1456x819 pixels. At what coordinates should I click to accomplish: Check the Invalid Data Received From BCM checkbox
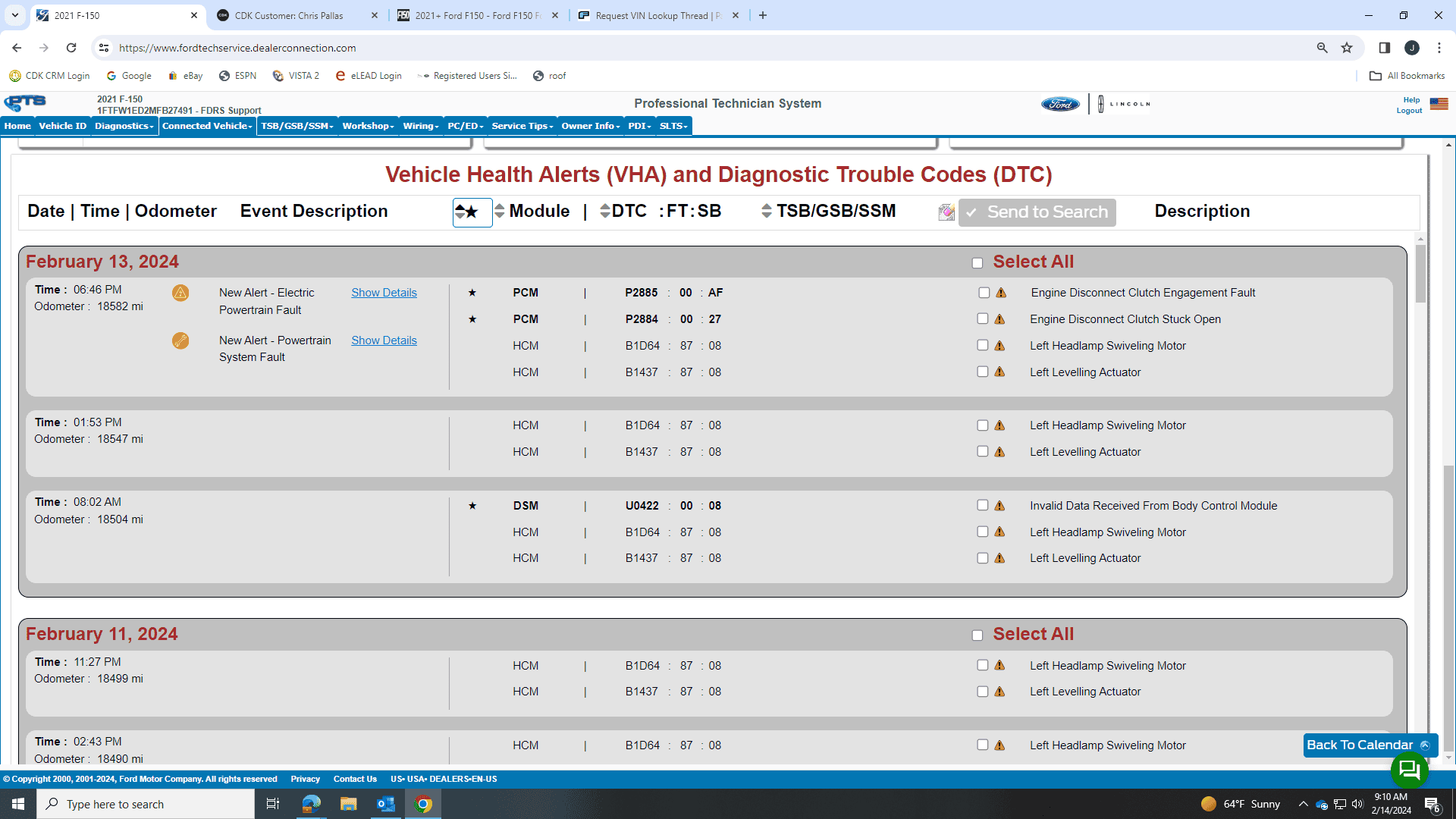click(x=983, y=506)
